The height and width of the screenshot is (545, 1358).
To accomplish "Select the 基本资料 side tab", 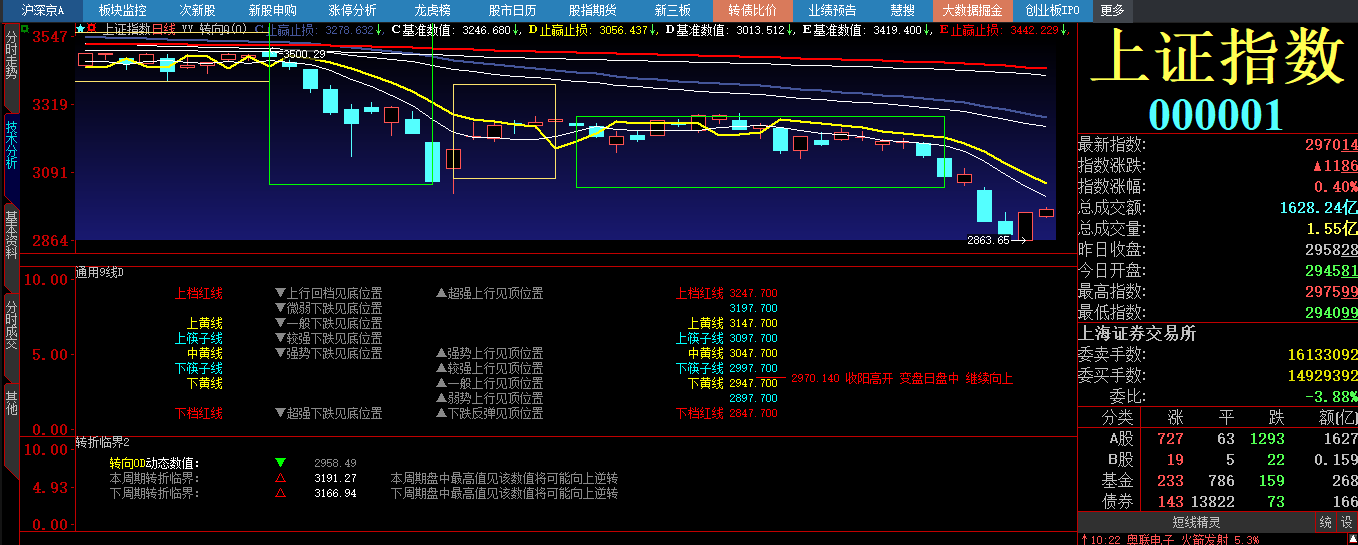I will [x=11, y=234].
